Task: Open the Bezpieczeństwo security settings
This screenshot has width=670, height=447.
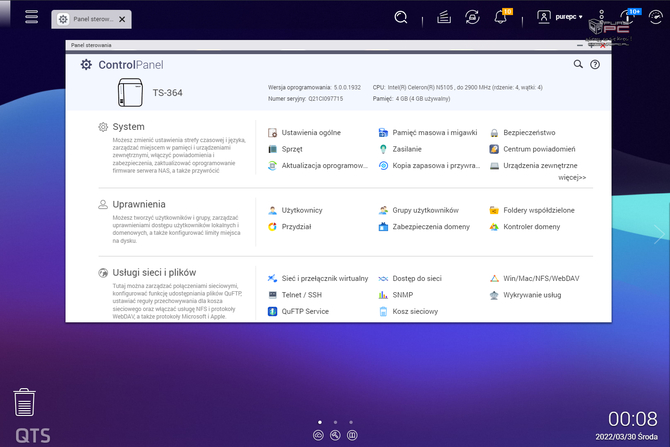Action: pyautogui.click(x=522, y=132)
